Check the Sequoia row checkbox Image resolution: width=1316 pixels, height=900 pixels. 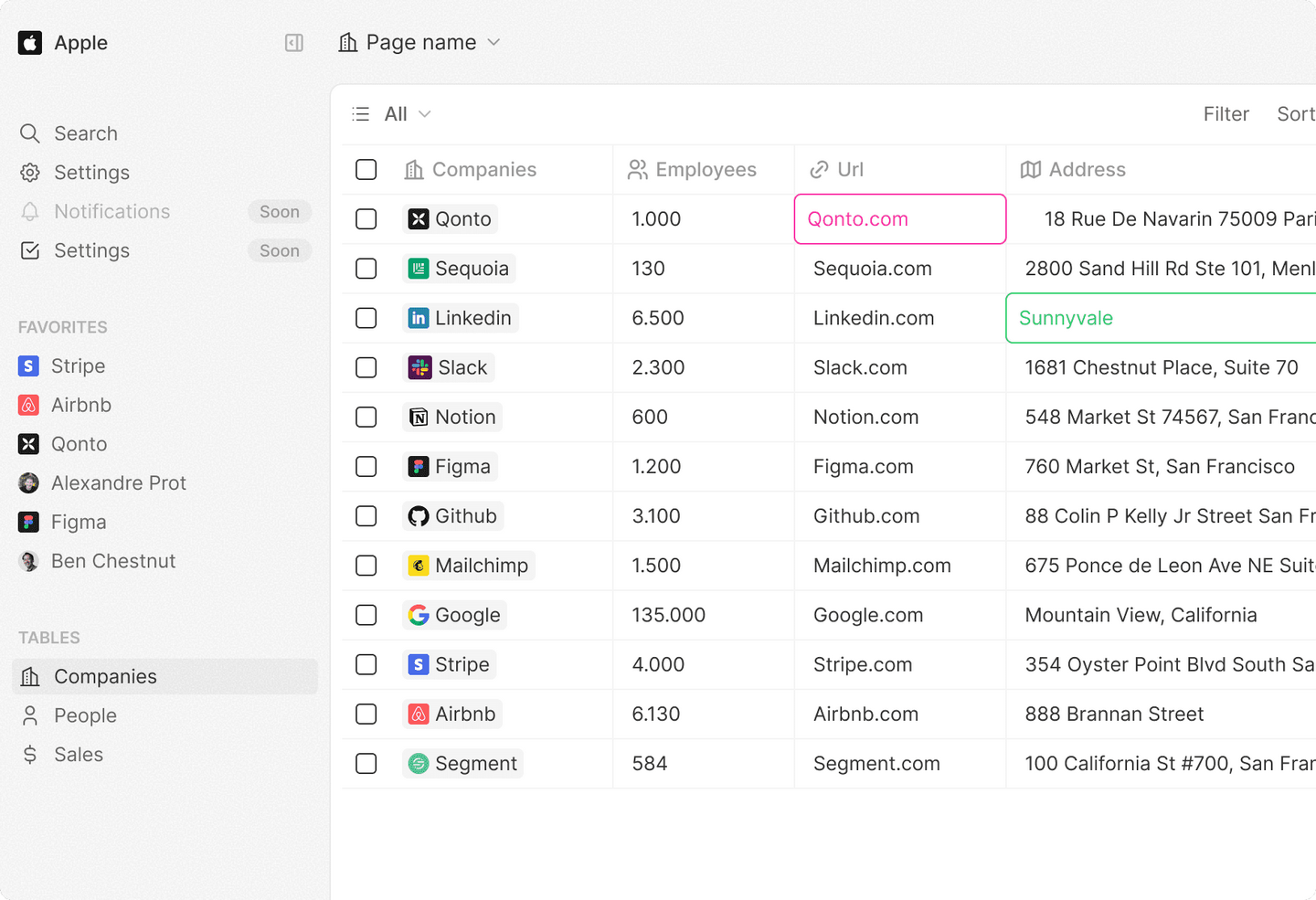(366, 269)
